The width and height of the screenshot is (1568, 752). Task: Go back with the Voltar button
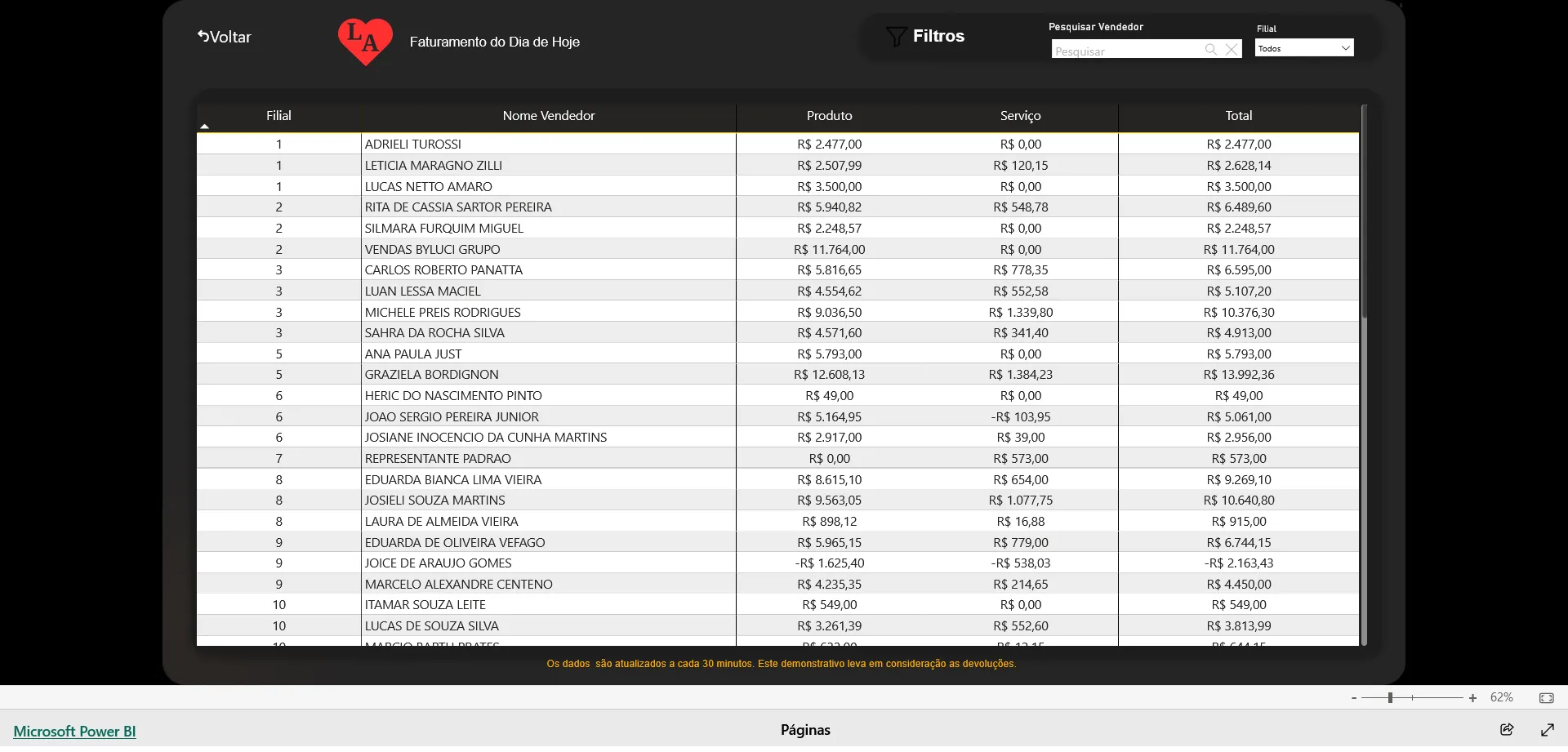coord(224,37)
